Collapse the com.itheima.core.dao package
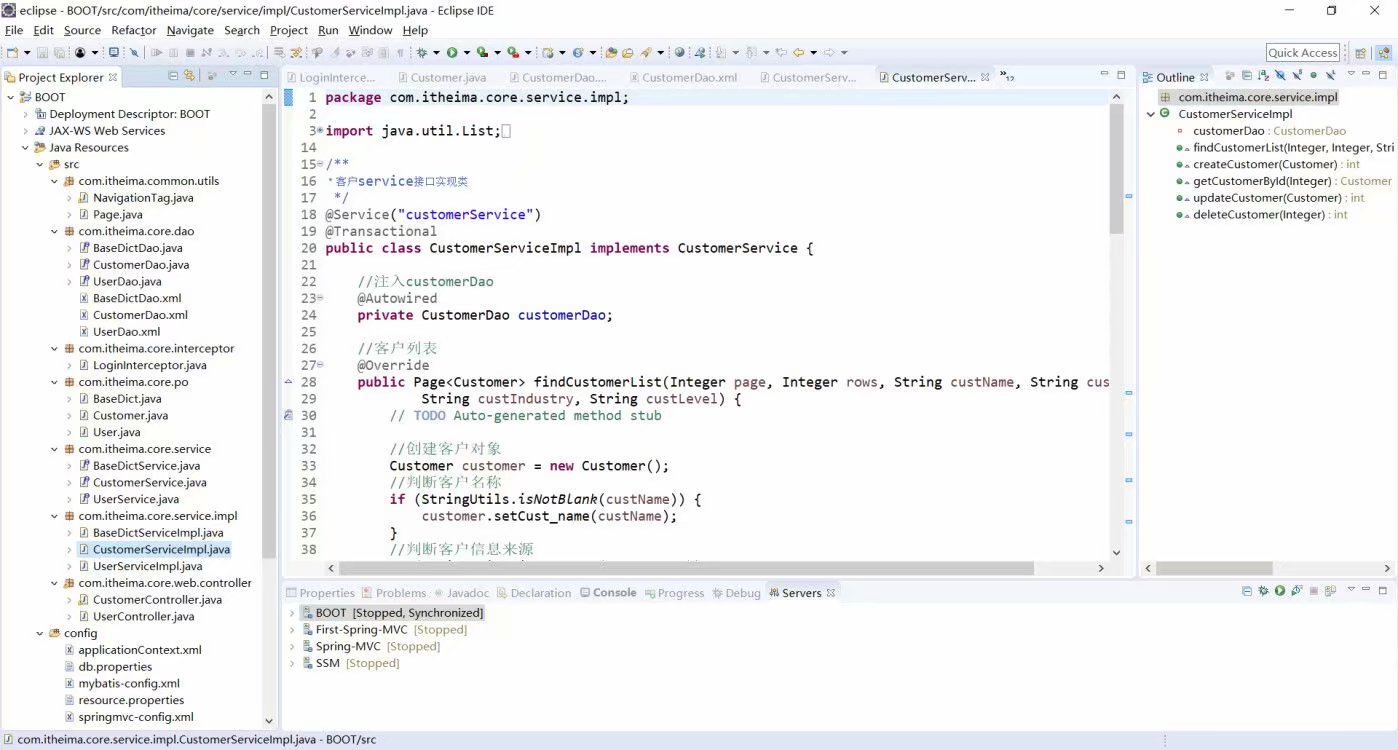 pyautogui.click(x=54, y=231)
